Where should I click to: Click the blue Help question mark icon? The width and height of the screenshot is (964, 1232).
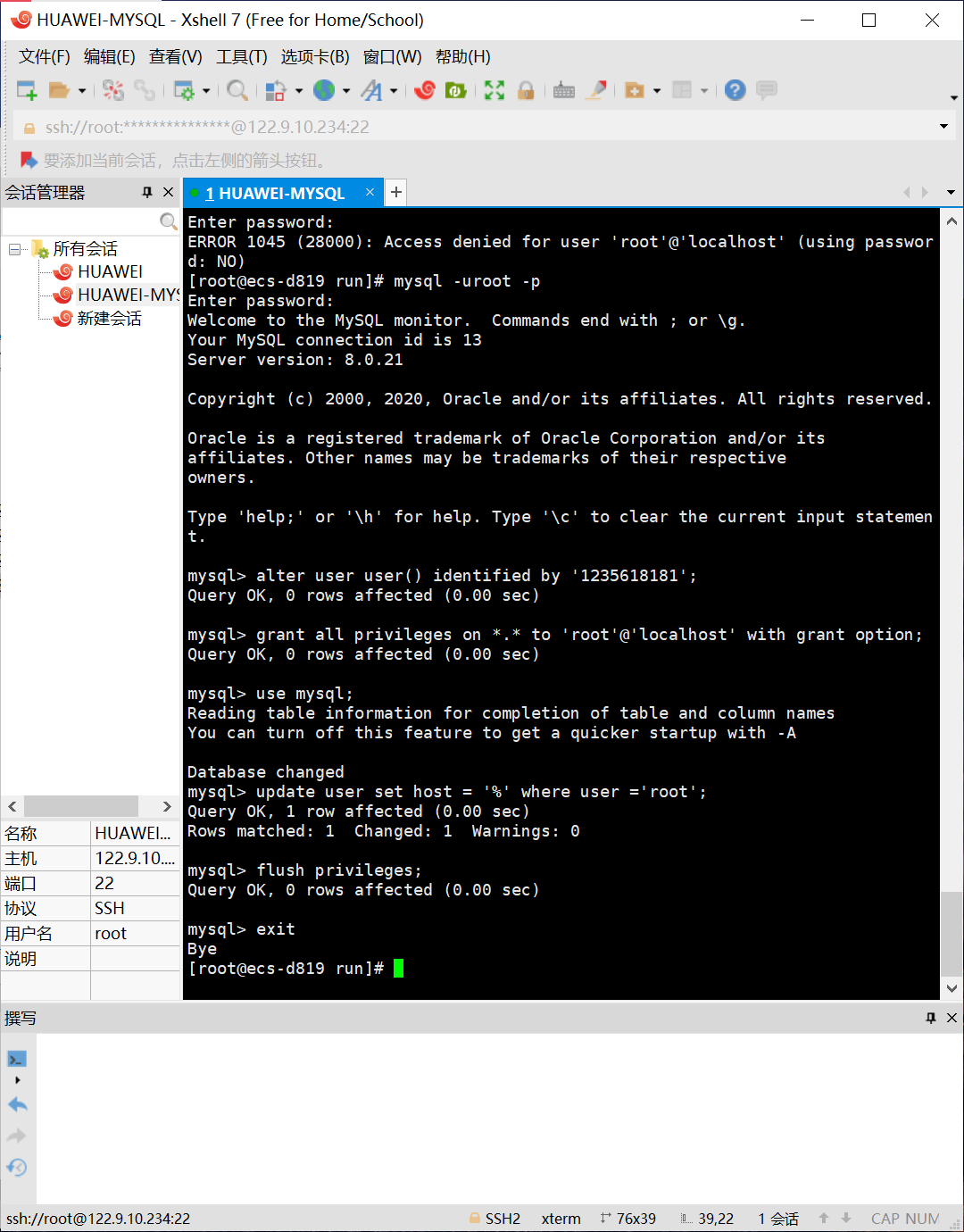click(735, 90)
